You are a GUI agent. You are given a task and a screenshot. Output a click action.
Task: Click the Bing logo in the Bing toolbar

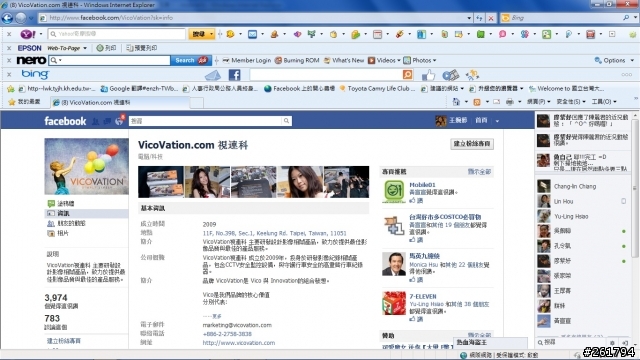(35, 74)
